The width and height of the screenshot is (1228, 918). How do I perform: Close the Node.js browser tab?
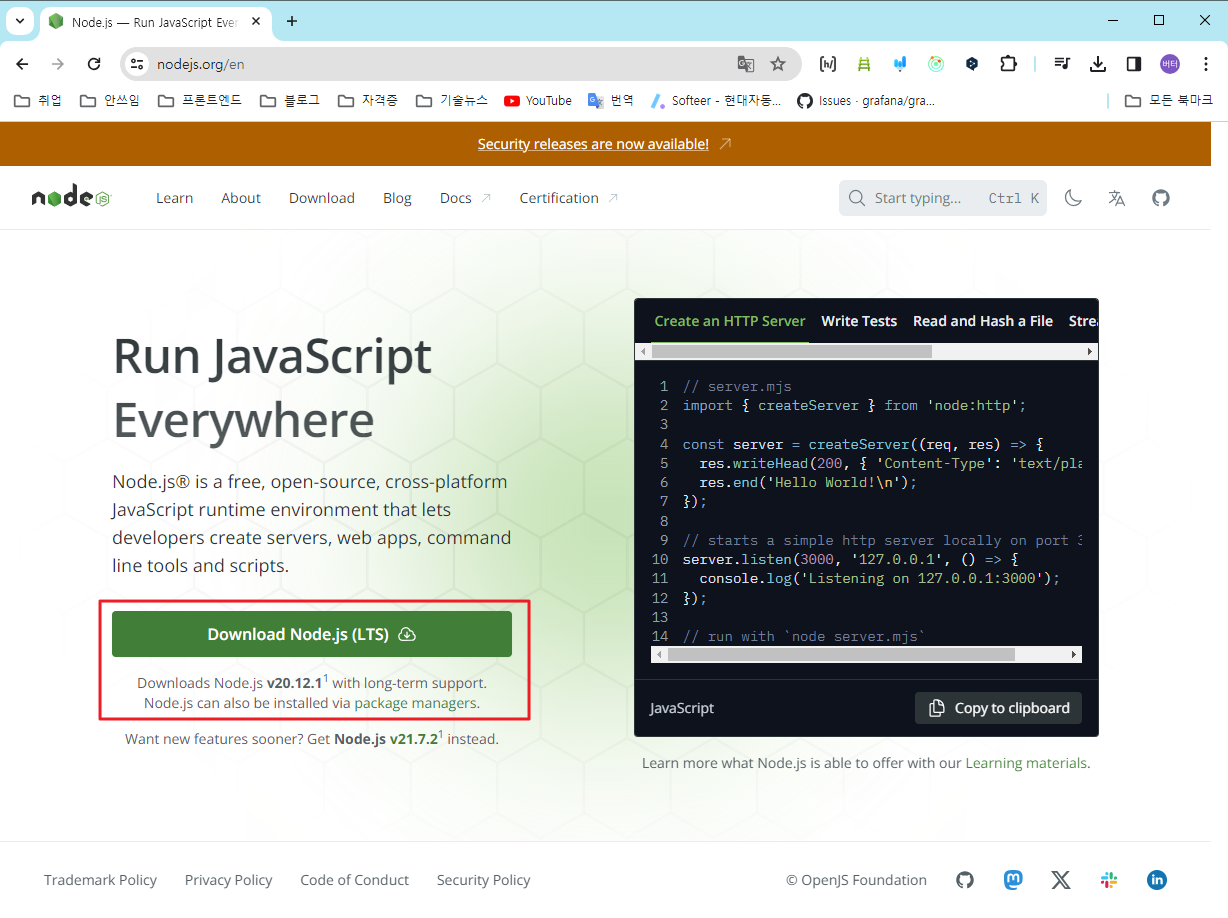coord(255,21)
